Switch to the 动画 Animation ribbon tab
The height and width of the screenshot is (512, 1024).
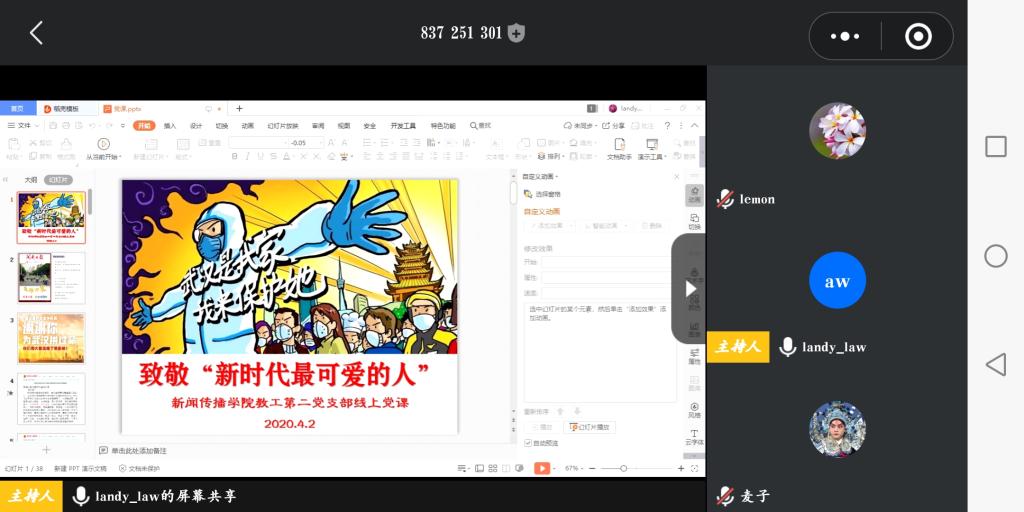click(x=247, y=126)
